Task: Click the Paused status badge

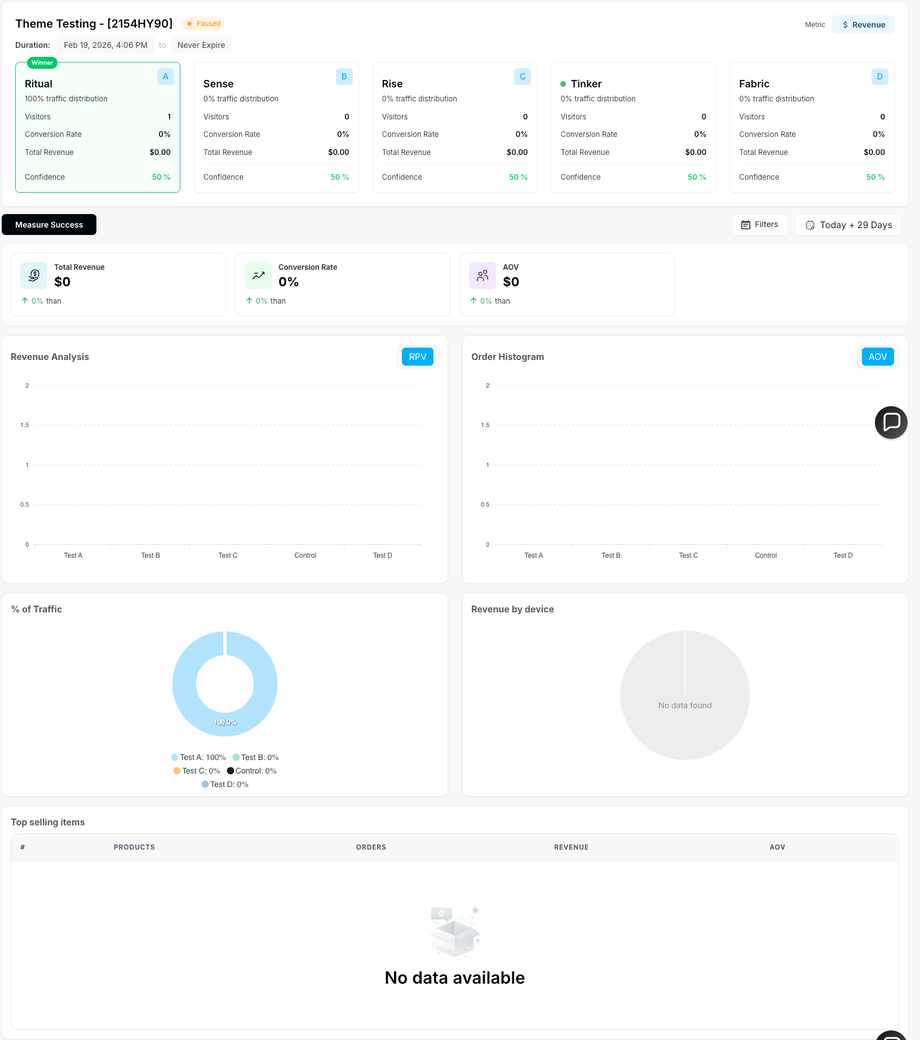Action: (204, 24)
